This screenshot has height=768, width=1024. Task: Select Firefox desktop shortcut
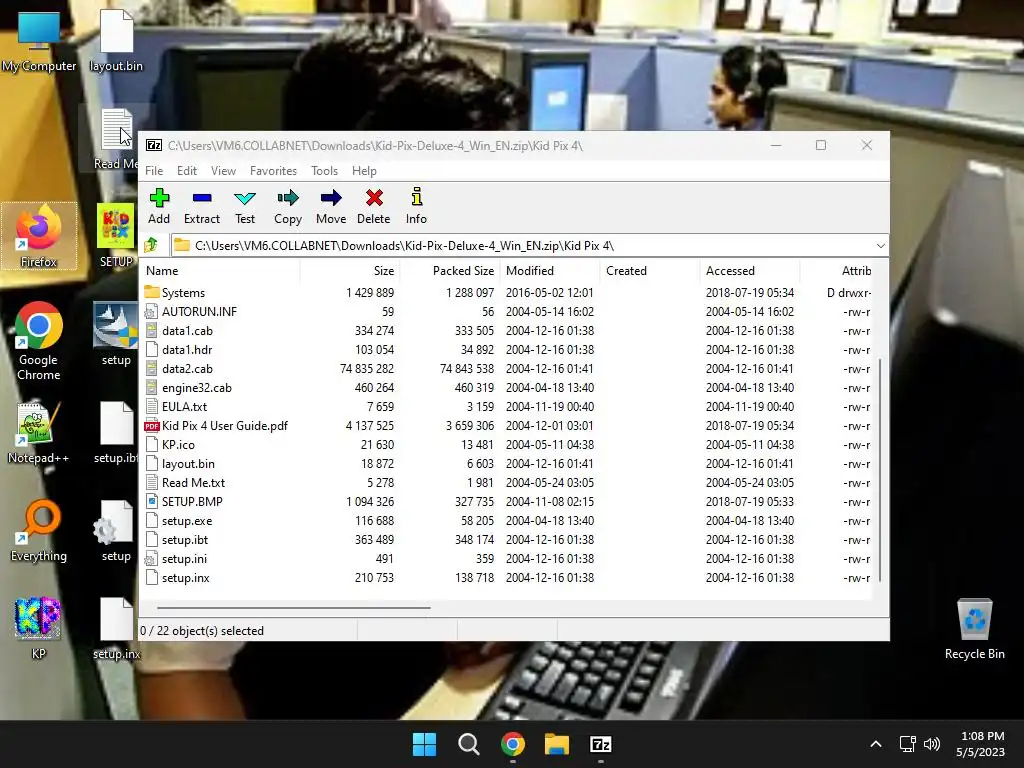click(39, 236)
